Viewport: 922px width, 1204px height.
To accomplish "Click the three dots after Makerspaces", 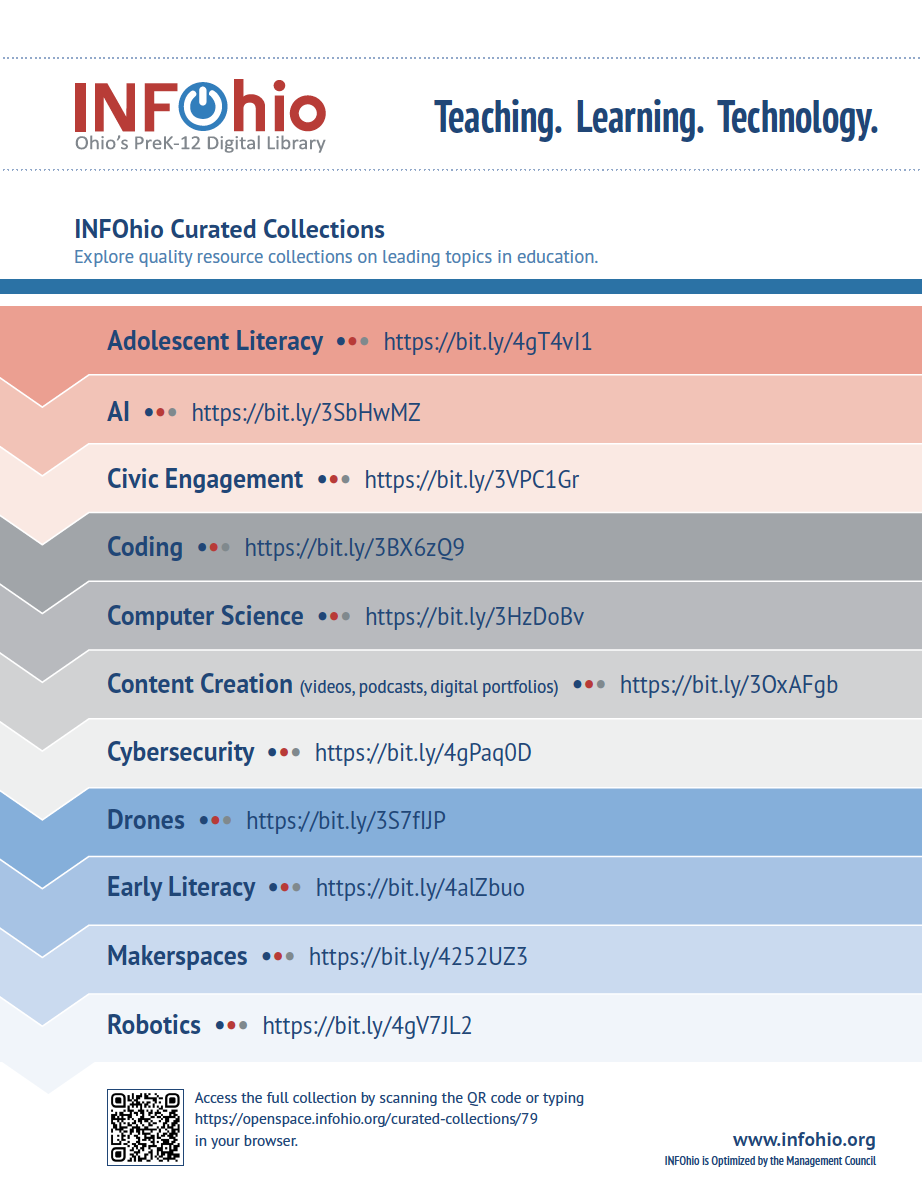I will tap(278, 957).
